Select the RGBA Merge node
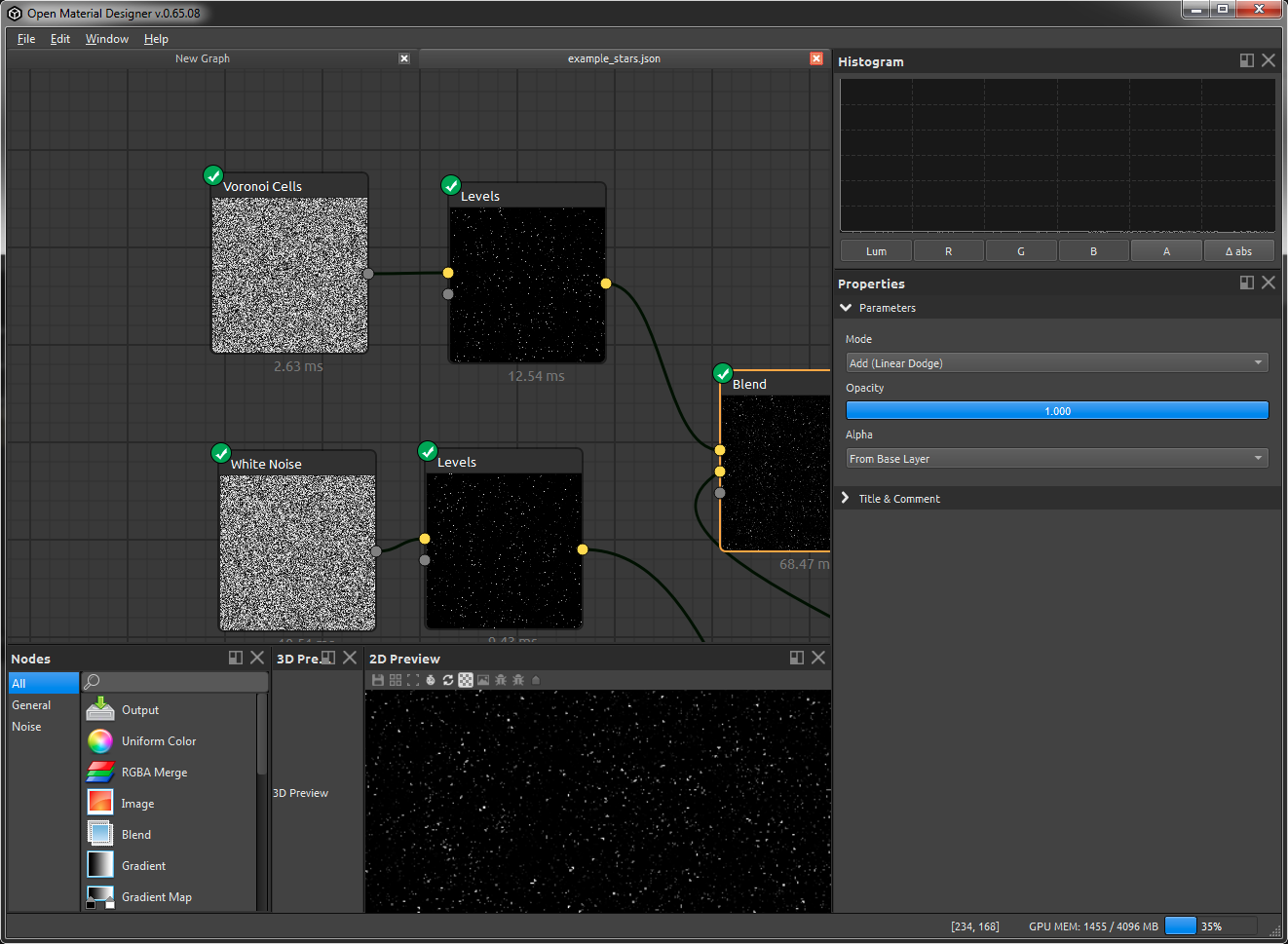Viewport: 1288px width, 944px height. point(169,773)
